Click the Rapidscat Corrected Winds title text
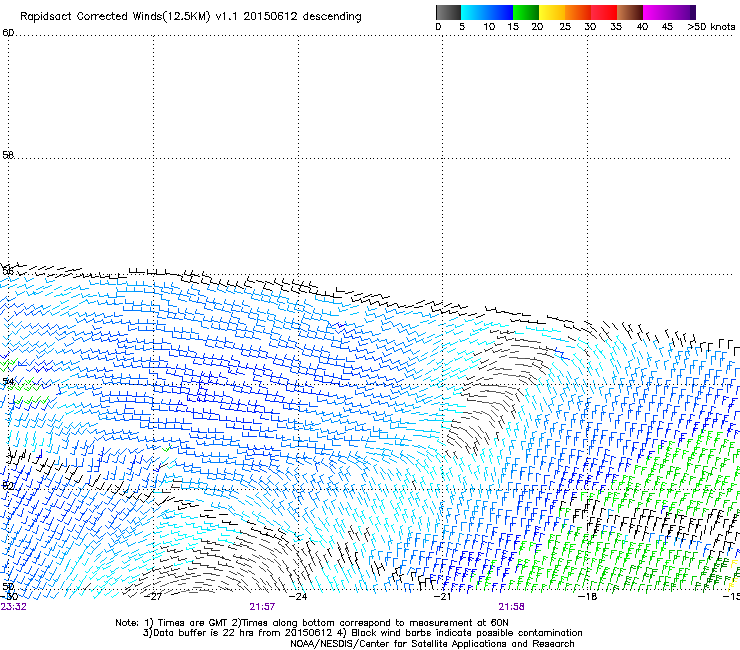The image size is (740, 650). [x=191, y=17]
